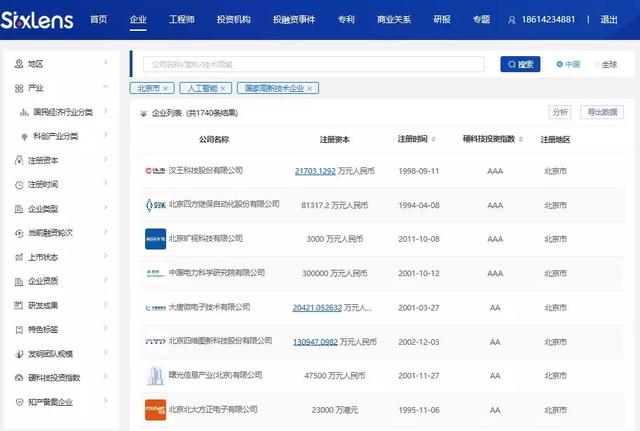
Task: Click the 北京北大方正电子 orange logo
Action: [x=156, y=410]
